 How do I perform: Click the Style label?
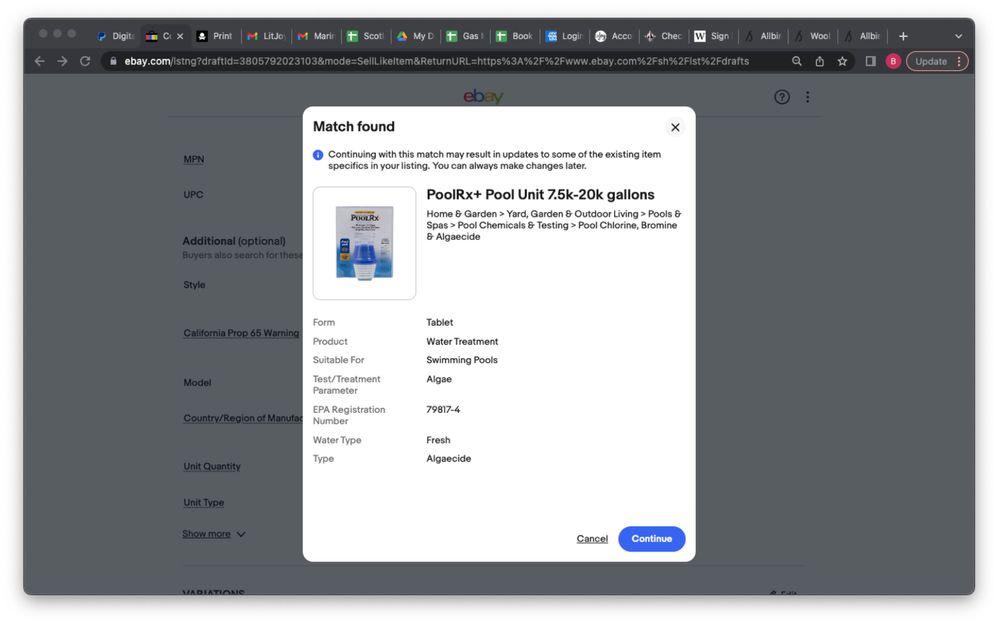click(x=194, y=285)
